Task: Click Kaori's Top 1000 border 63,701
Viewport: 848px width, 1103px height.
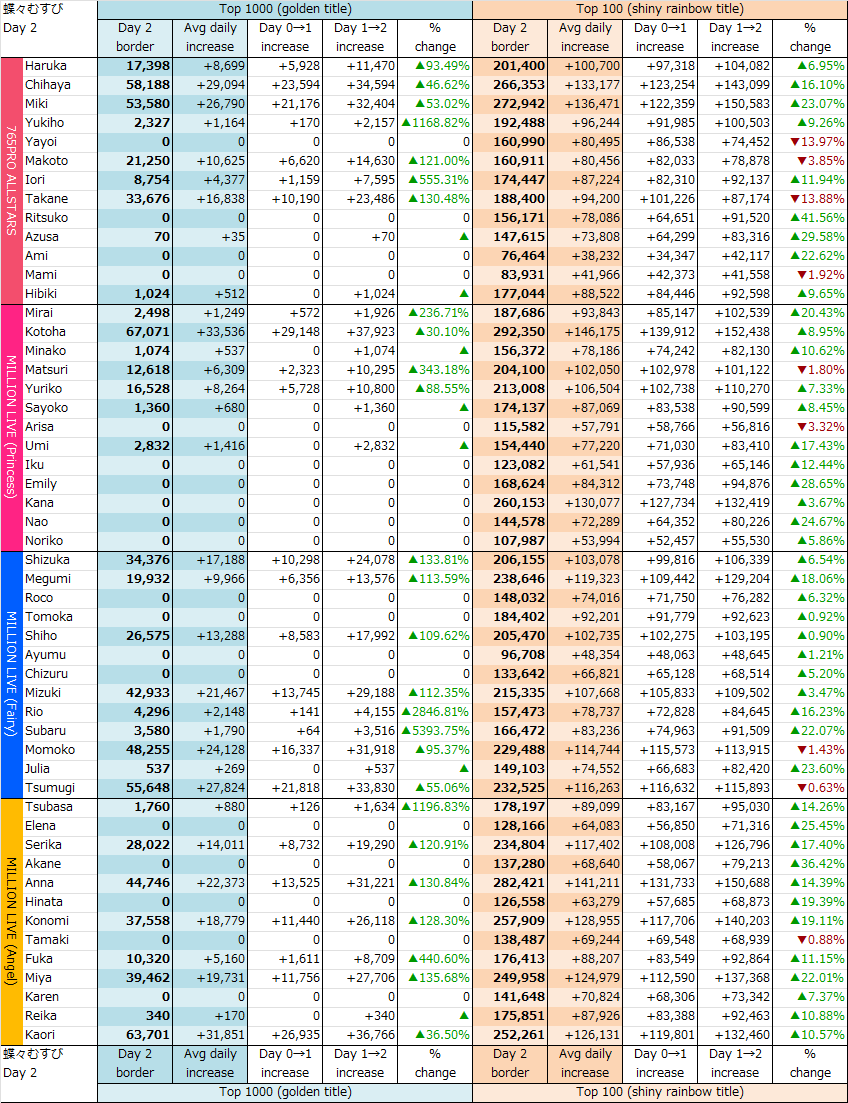Action: coord(135,1035)
